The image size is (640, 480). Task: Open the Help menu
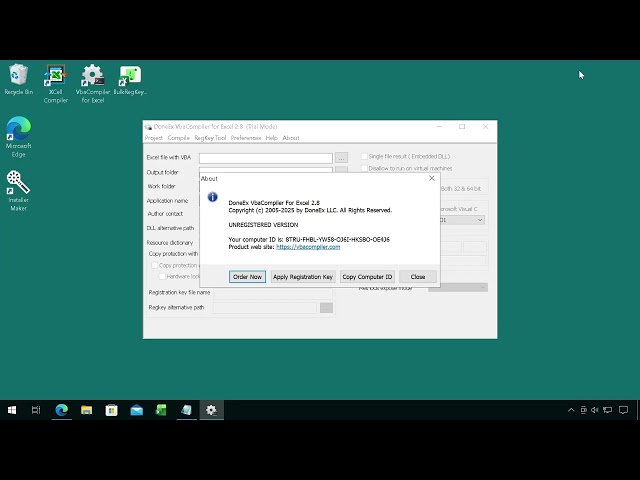(x=271, y=138)
